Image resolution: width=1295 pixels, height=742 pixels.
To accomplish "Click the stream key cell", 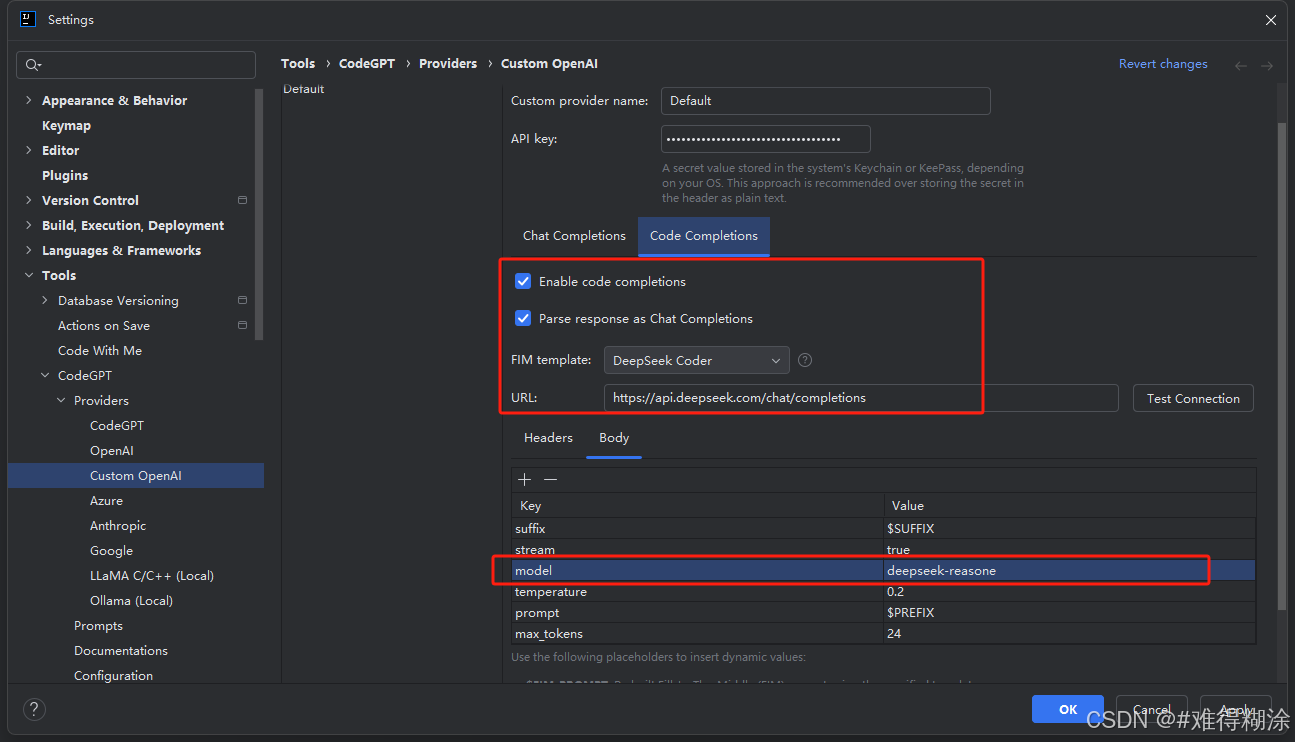I will click(697, 550).
